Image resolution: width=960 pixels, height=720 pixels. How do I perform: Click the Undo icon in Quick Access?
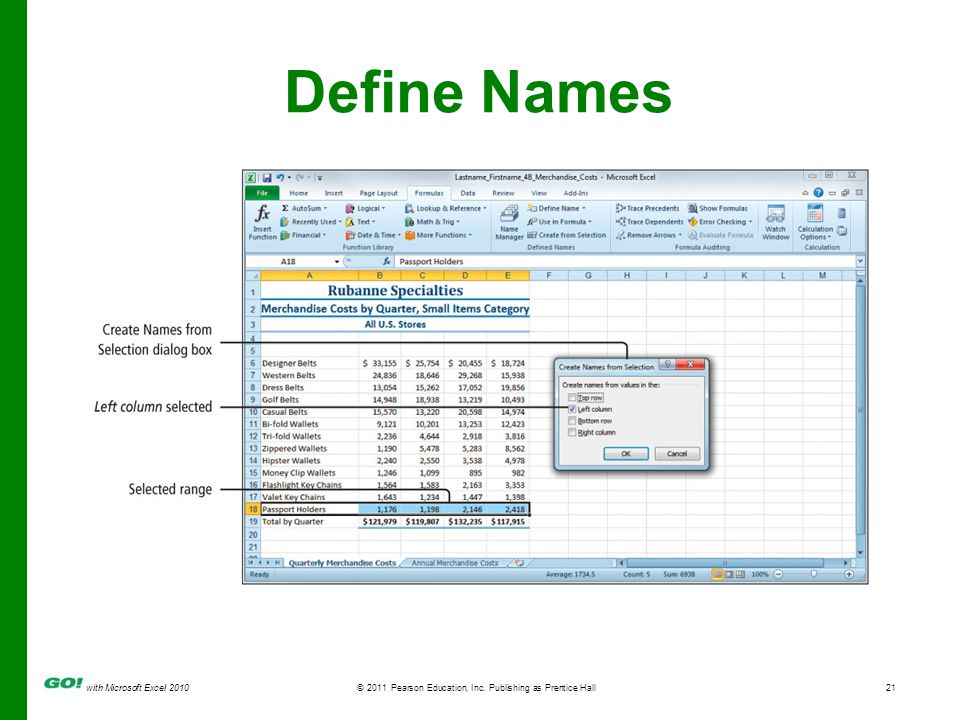click(x=280, y=178)
